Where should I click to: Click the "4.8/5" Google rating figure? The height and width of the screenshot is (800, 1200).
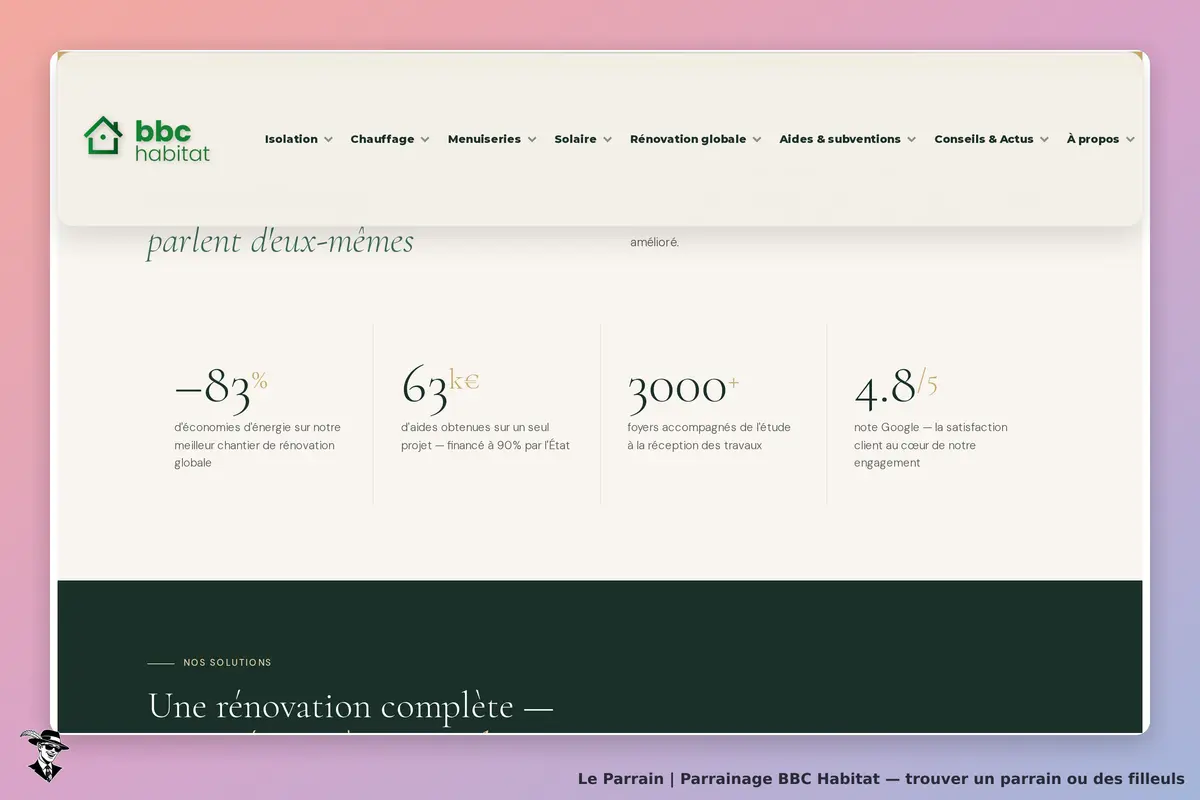896,388
